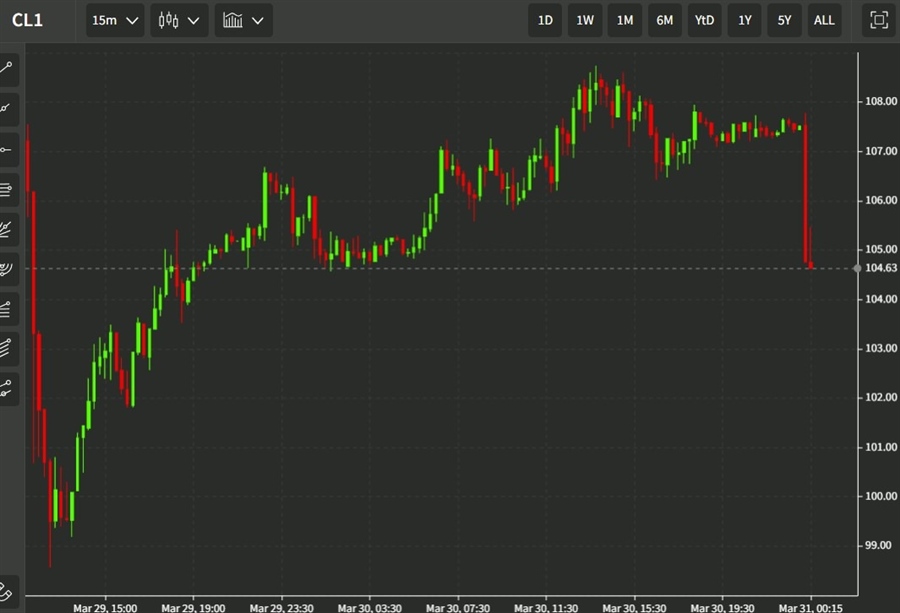Select the 1W time range

(585, 21)
